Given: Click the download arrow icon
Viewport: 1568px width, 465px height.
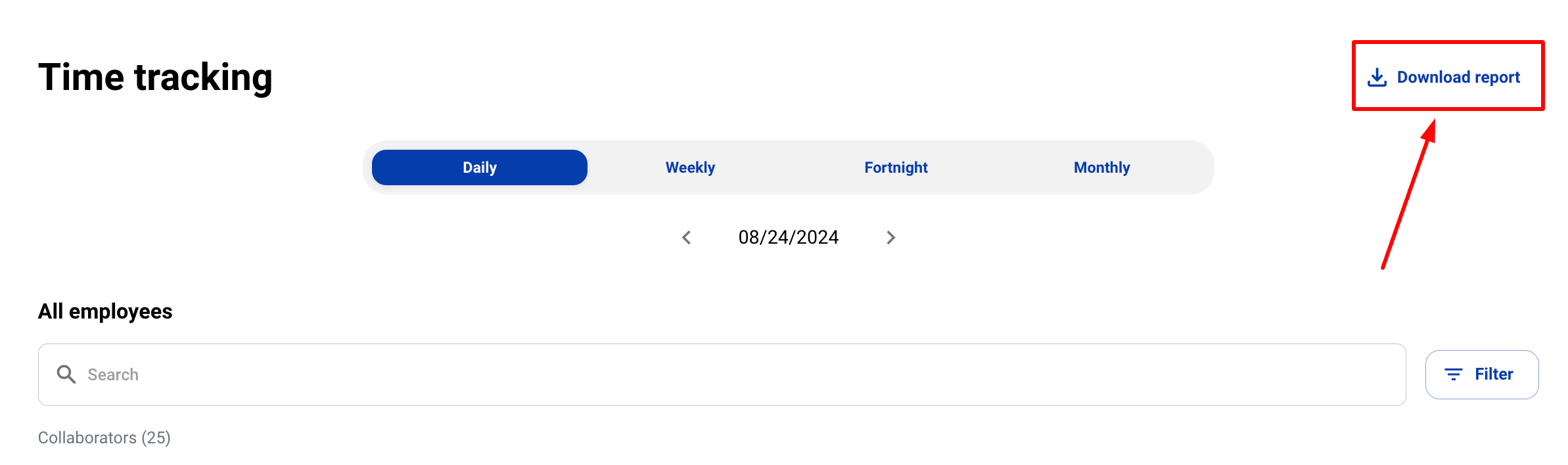Looking at the screenshot, I should [x=1377, y=77].
